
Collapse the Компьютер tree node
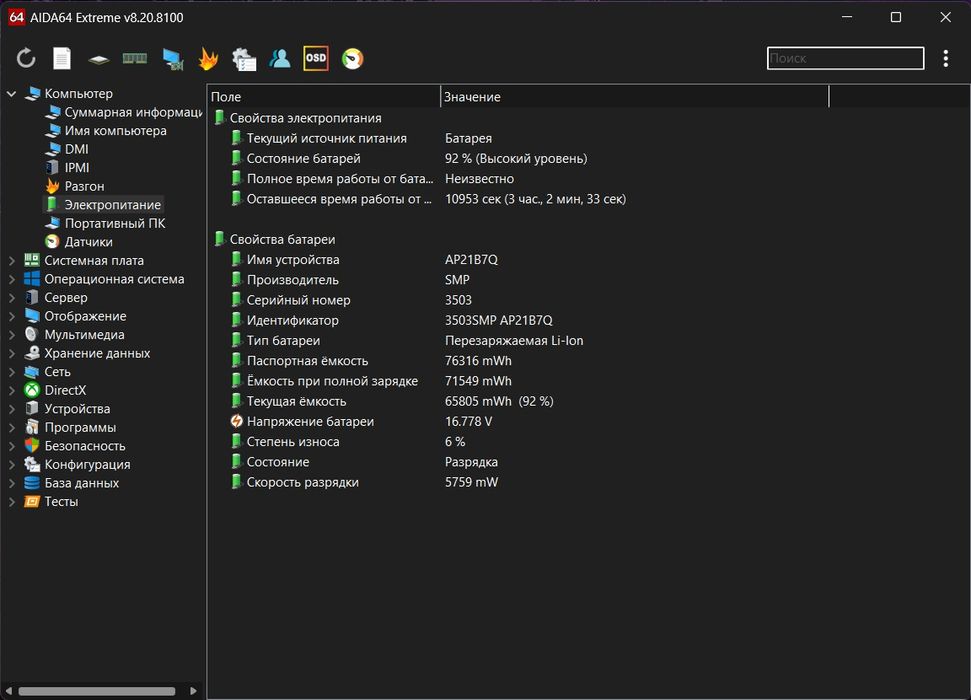11,94
